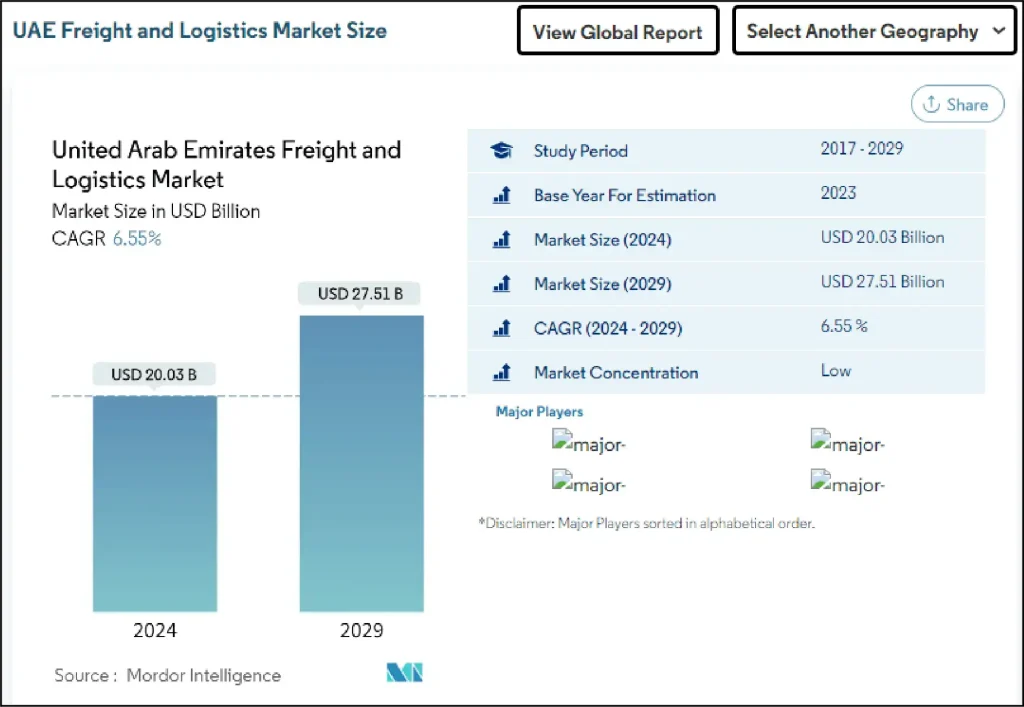Click the bottom-right major player logo image
Viewport: 1024px width, 707px height.
point(848,482)
